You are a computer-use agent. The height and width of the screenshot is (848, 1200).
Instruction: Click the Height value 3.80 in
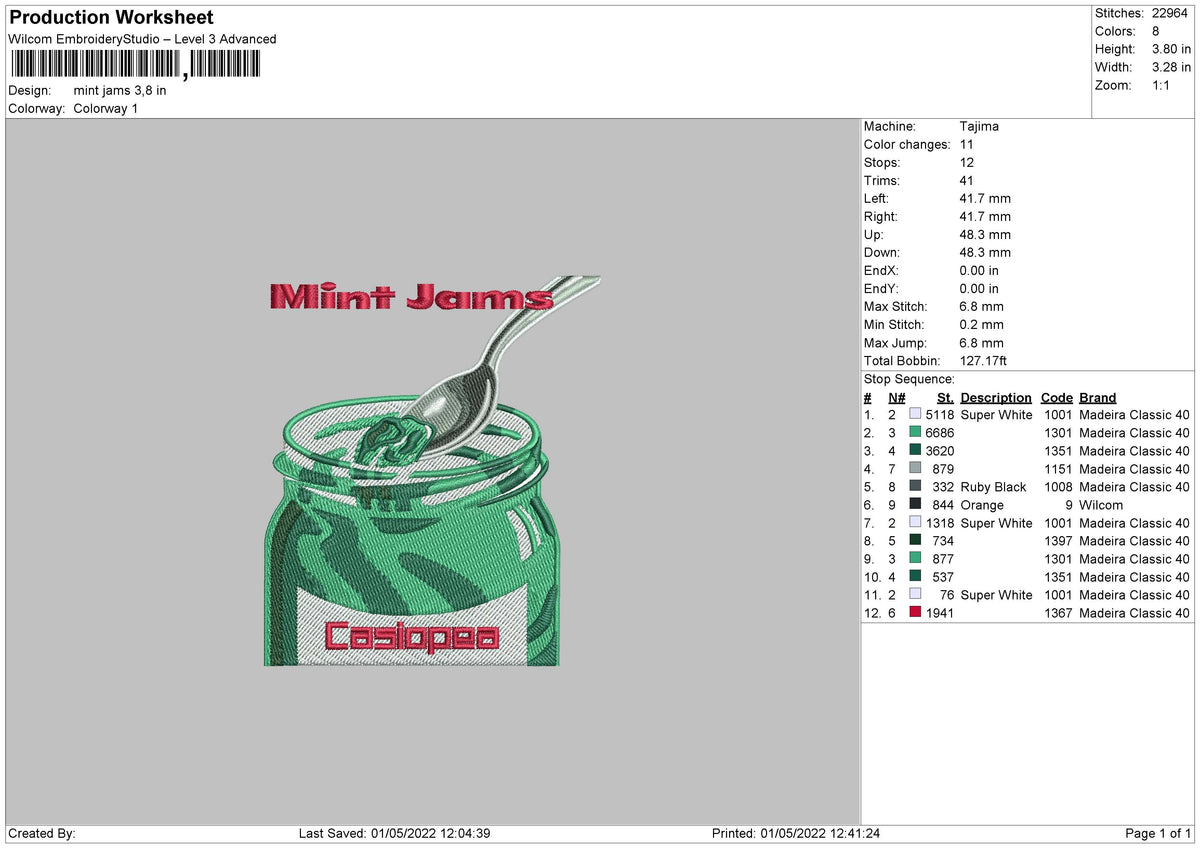(1171, 49)
